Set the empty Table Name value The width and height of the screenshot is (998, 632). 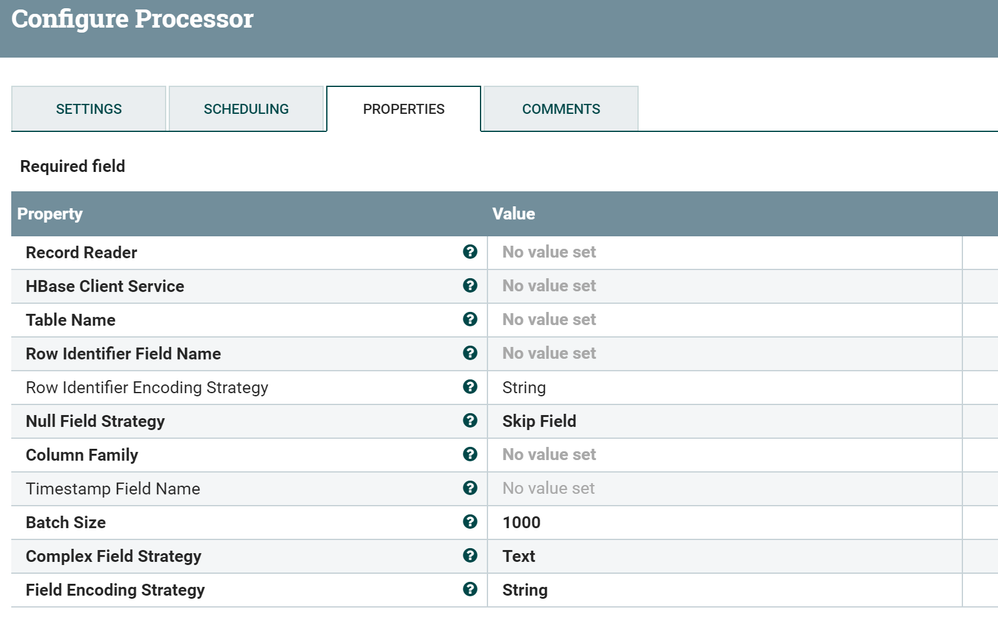549,320
